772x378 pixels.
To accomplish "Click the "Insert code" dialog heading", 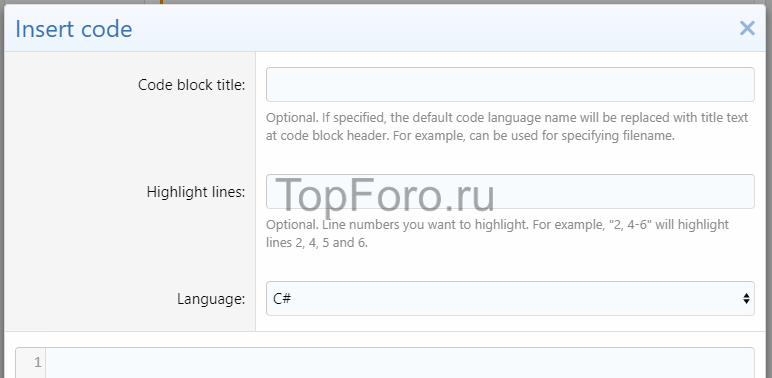I will [74, 29].
